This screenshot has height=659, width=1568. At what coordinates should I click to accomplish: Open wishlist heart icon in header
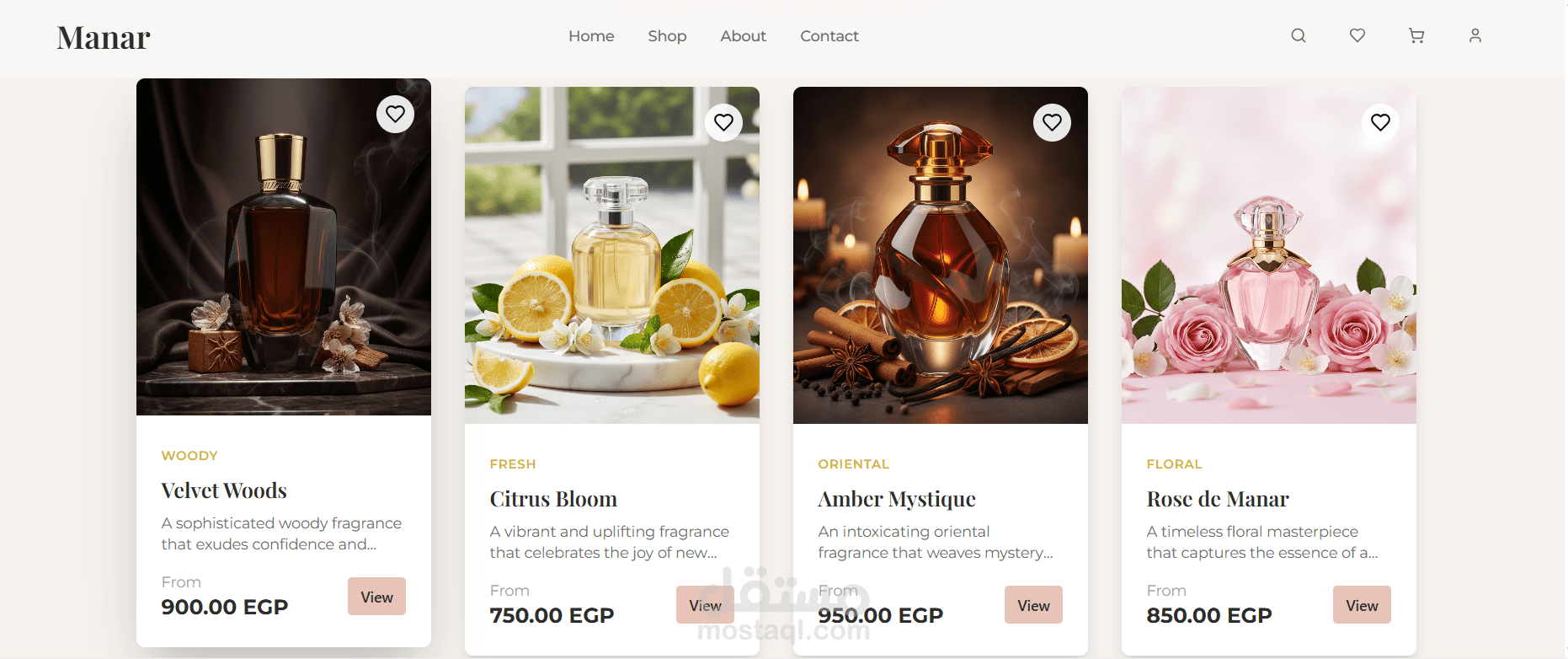1357,35
